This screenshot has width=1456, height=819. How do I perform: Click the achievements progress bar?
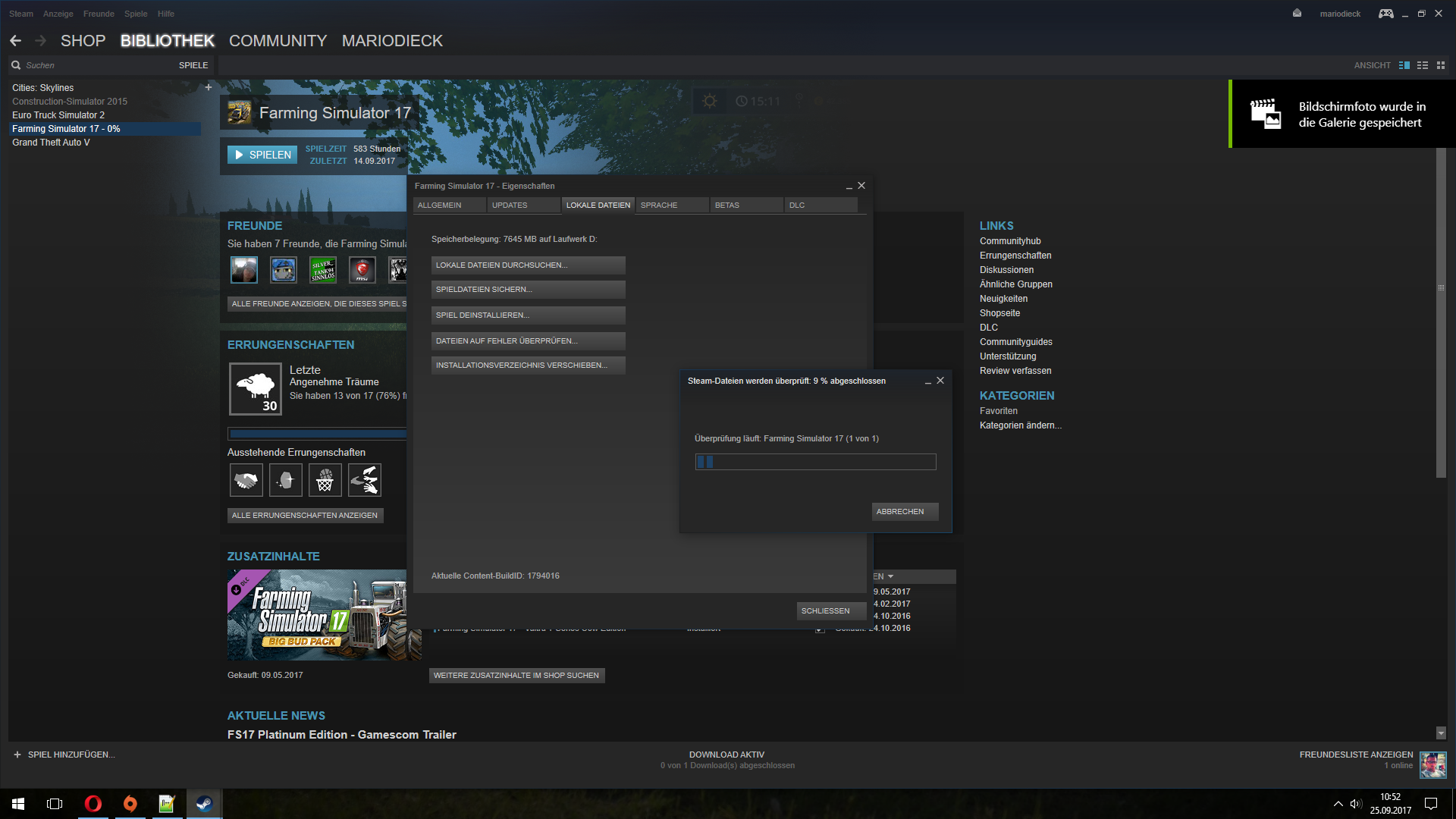318,435
